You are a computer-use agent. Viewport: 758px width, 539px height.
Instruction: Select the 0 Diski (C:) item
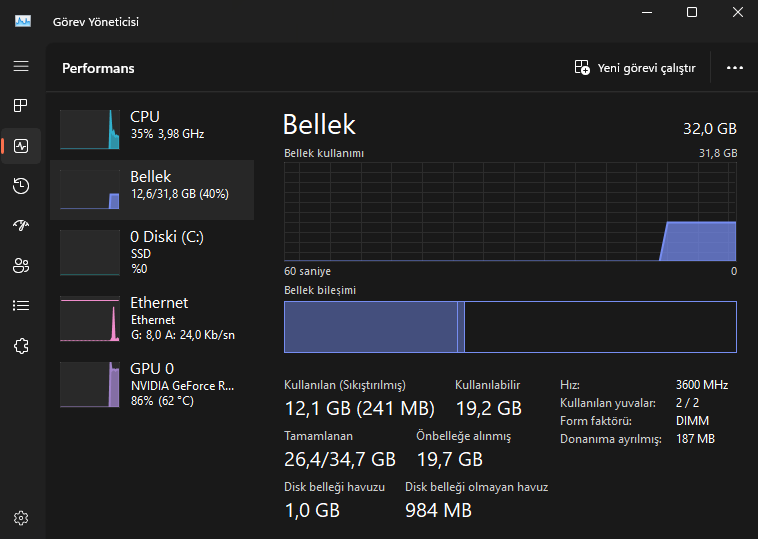click(x=152, y=251)
